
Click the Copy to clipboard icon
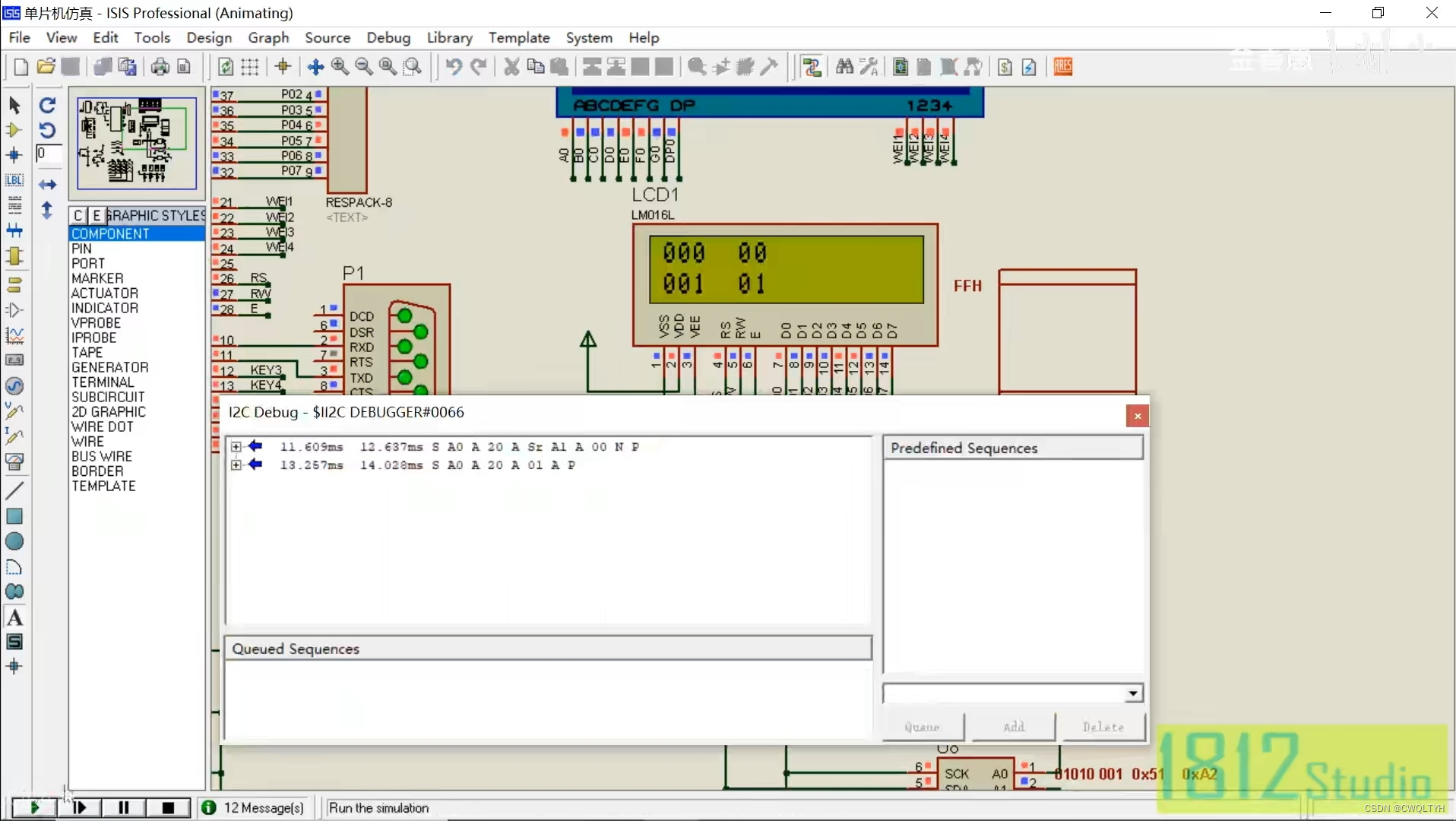click(x=536, y=67)
